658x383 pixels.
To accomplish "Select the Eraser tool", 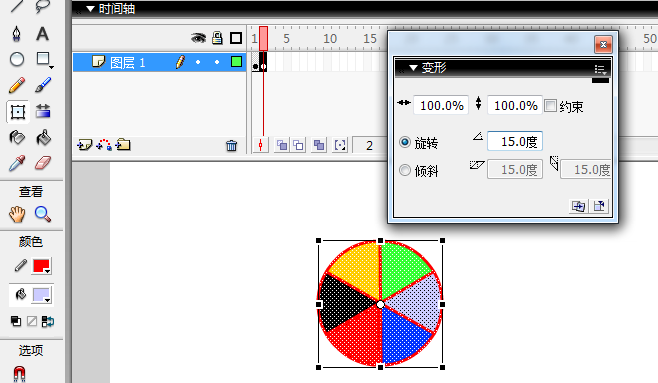I will coord(43,163).
